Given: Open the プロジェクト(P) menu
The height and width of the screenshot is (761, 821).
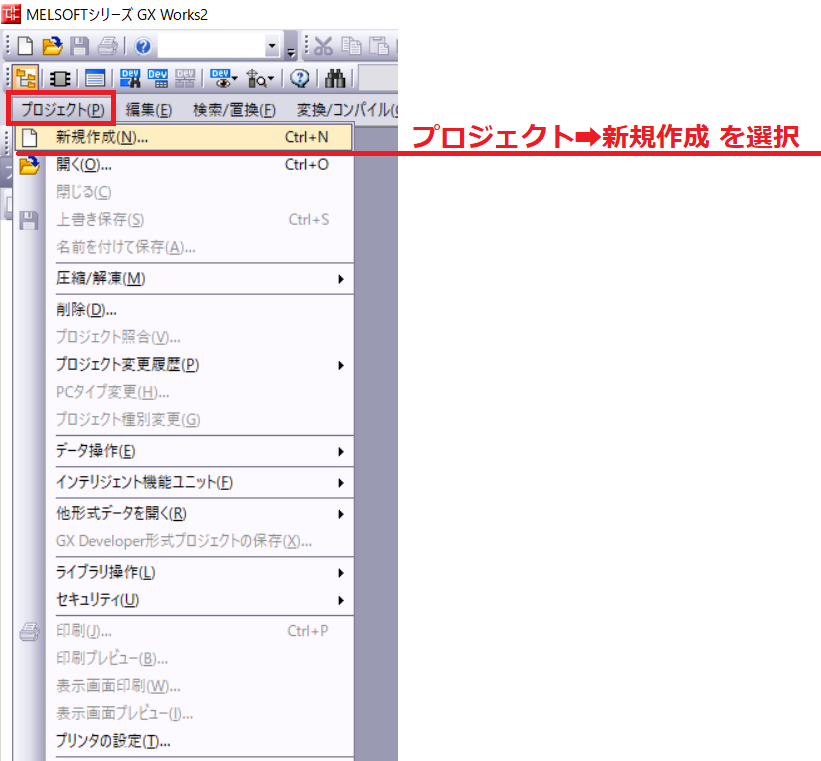Looking at the screenshot, I should 62,109.
